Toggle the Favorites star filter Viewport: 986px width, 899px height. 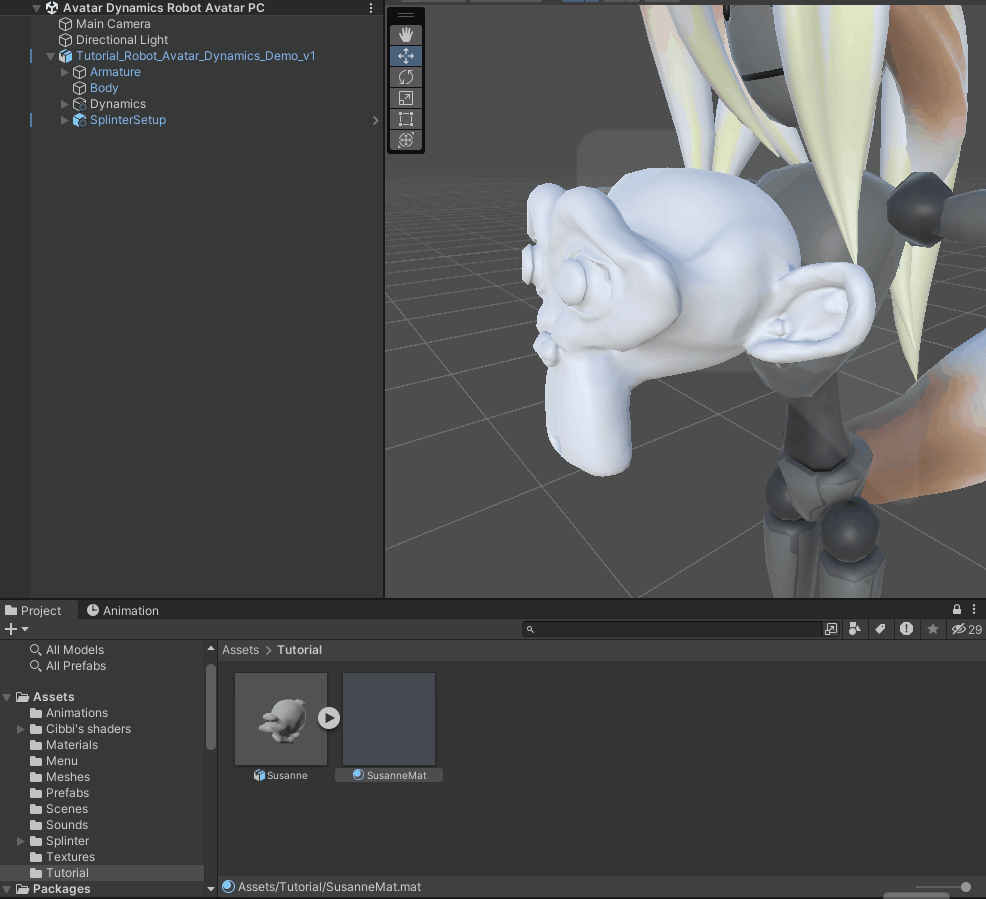933,629
